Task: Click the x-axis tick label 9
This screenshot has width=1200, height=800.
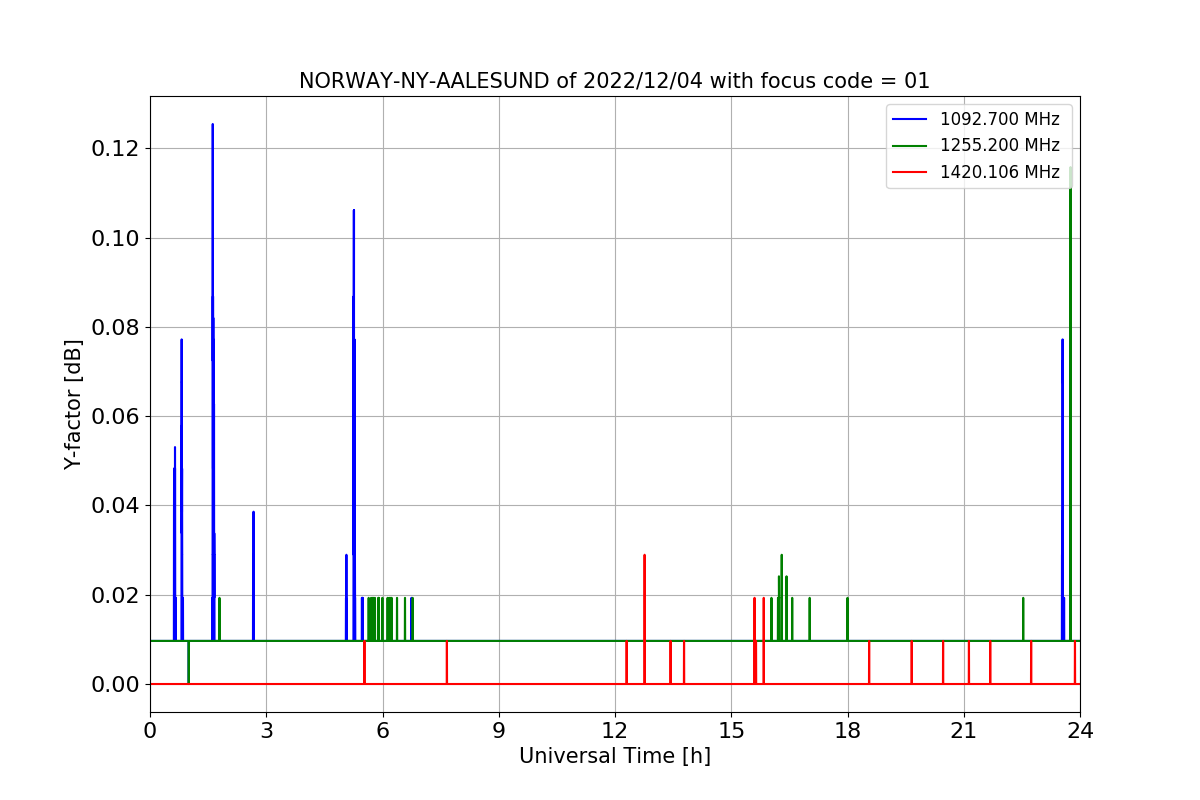Action: click(x=499, y=731)
